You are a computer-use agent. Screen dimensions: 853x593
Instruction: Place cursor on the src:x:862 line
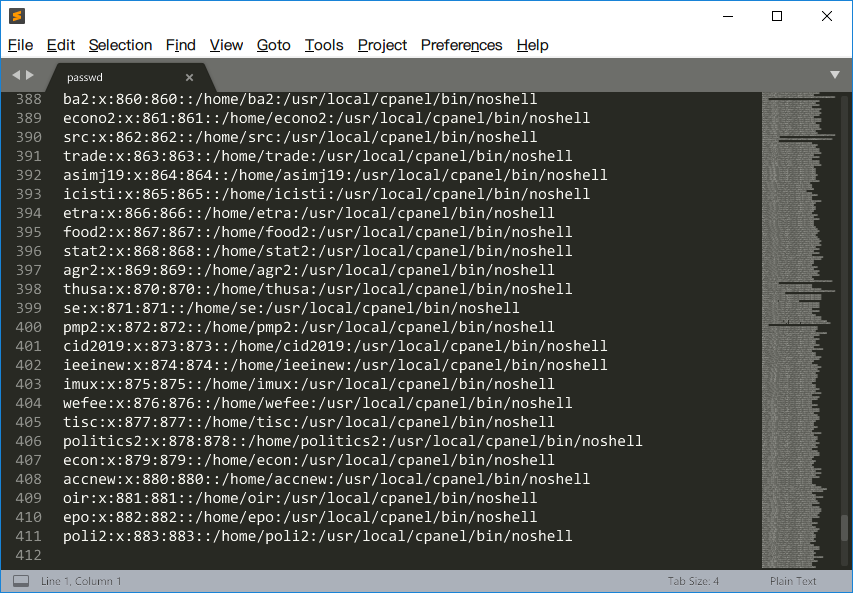tap(300, 137)
